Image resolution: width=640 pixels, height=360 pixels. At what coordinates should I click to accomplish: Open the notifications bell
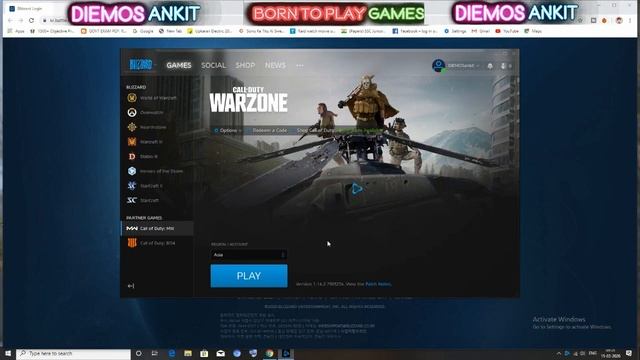click(490, 66)
